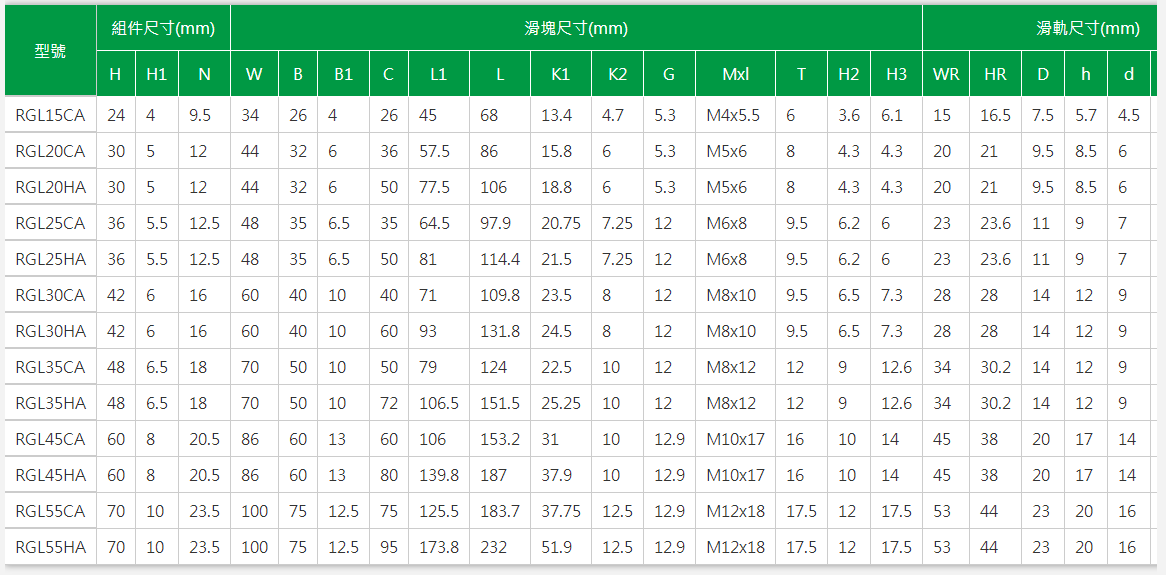Click the RGL30CA row label

(x=50, y=295)
